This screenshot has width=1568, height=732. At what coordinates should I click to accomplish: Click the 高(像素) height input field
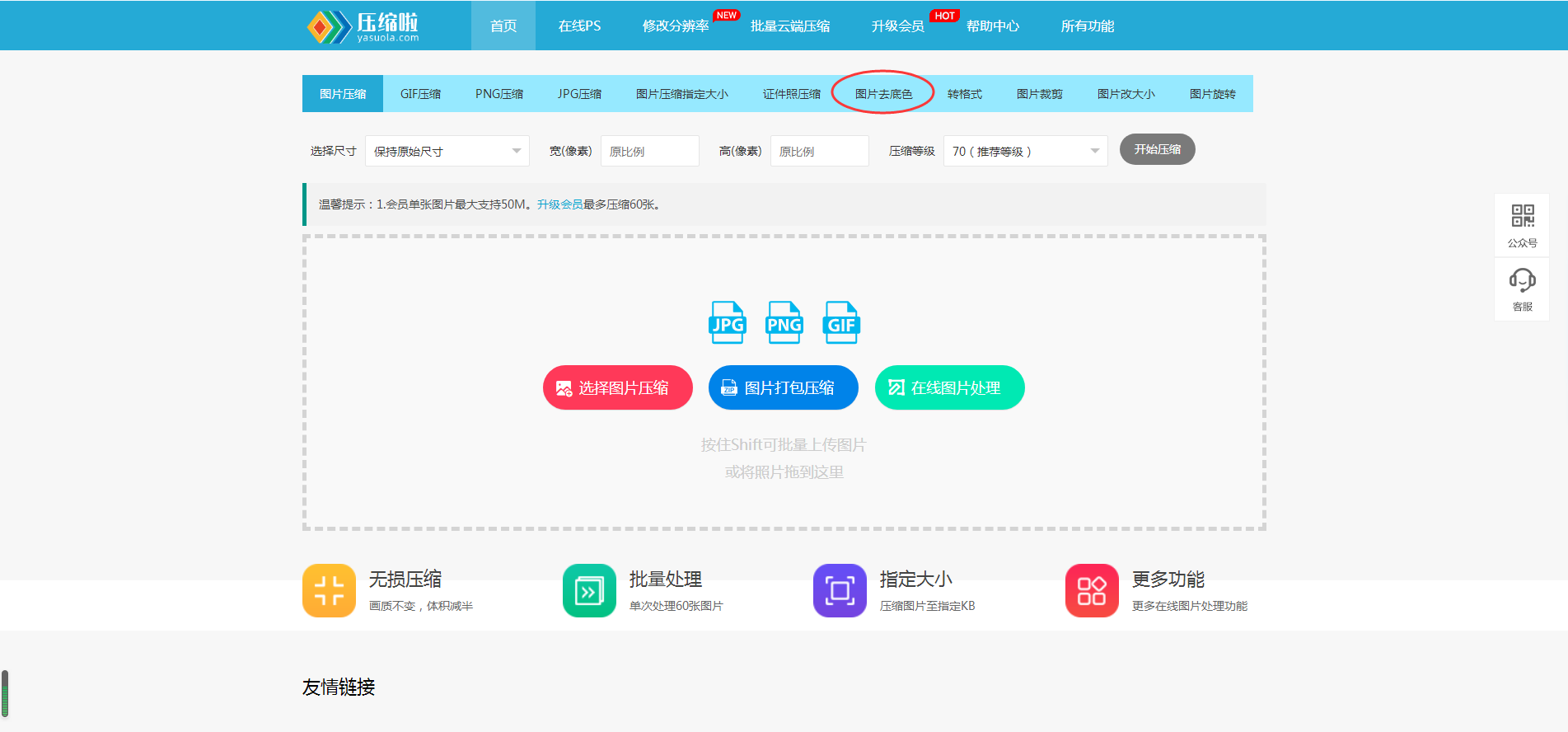[x=819, y=151]
